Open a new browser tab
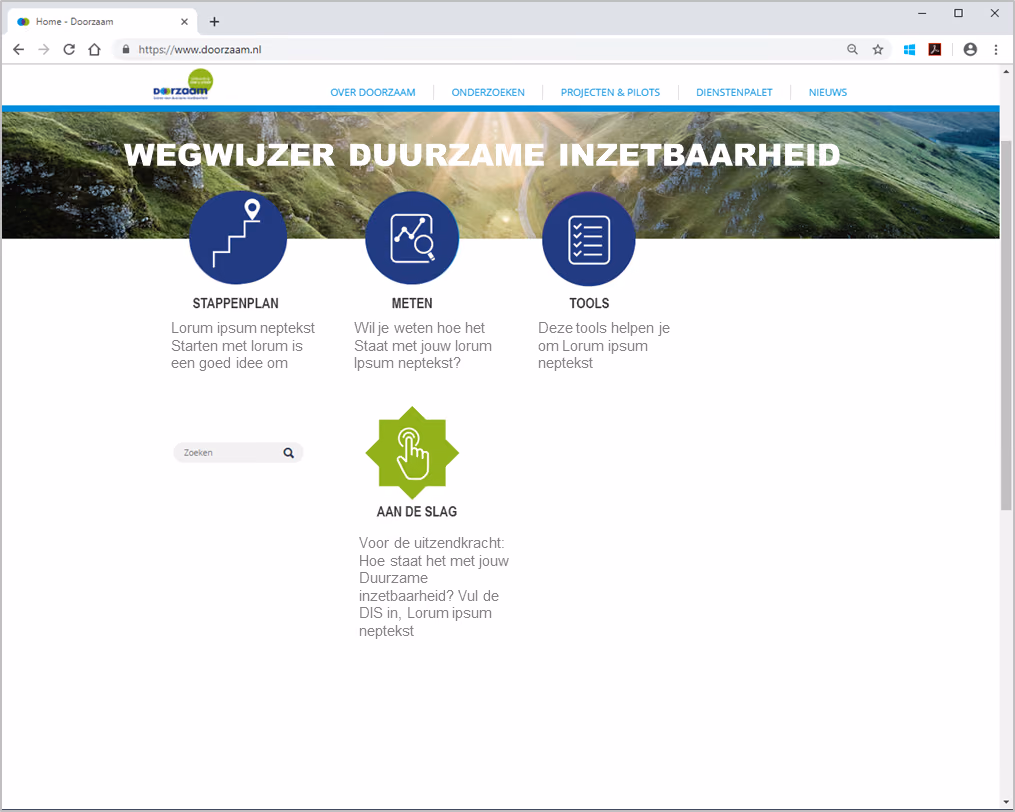Viewport: 1015px width, 812px height. [214, 21]
